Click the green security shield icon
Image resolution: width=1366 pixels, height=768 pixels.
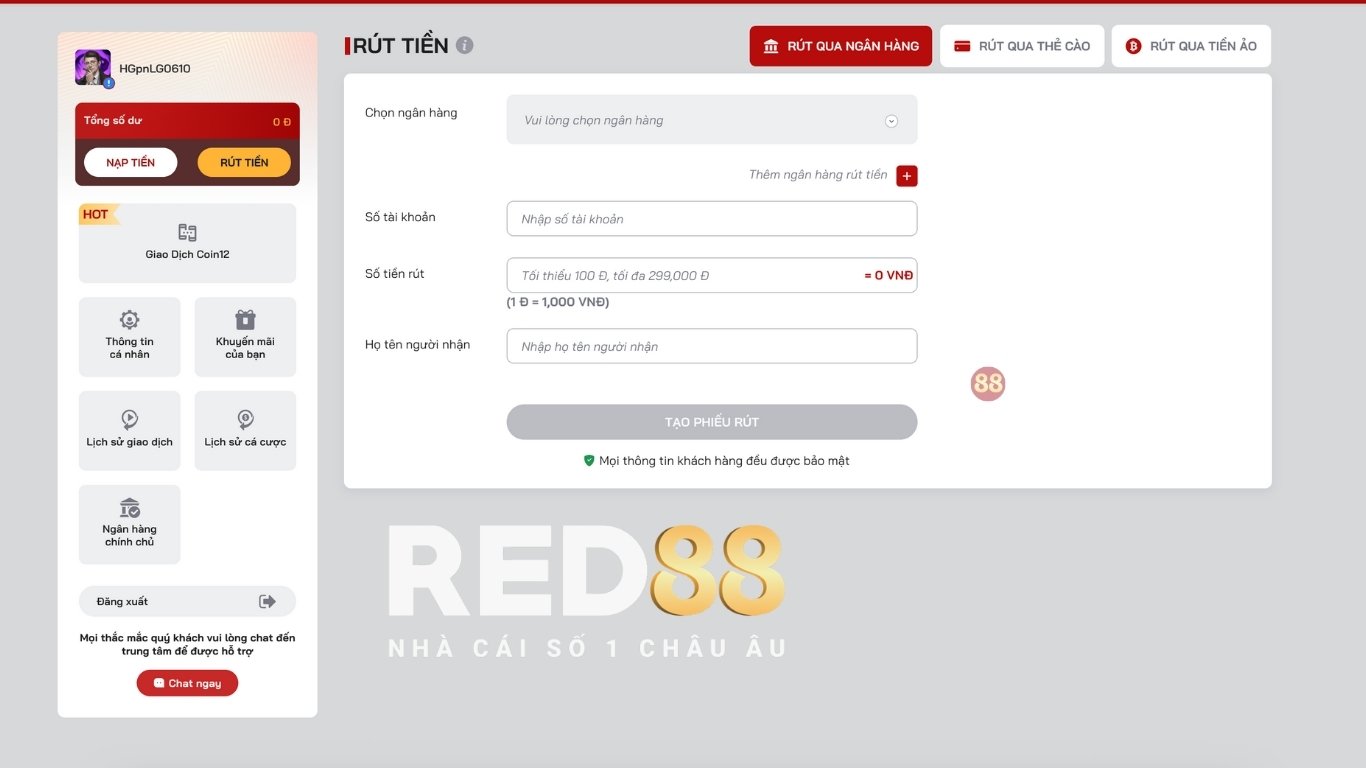coord(589,461)
